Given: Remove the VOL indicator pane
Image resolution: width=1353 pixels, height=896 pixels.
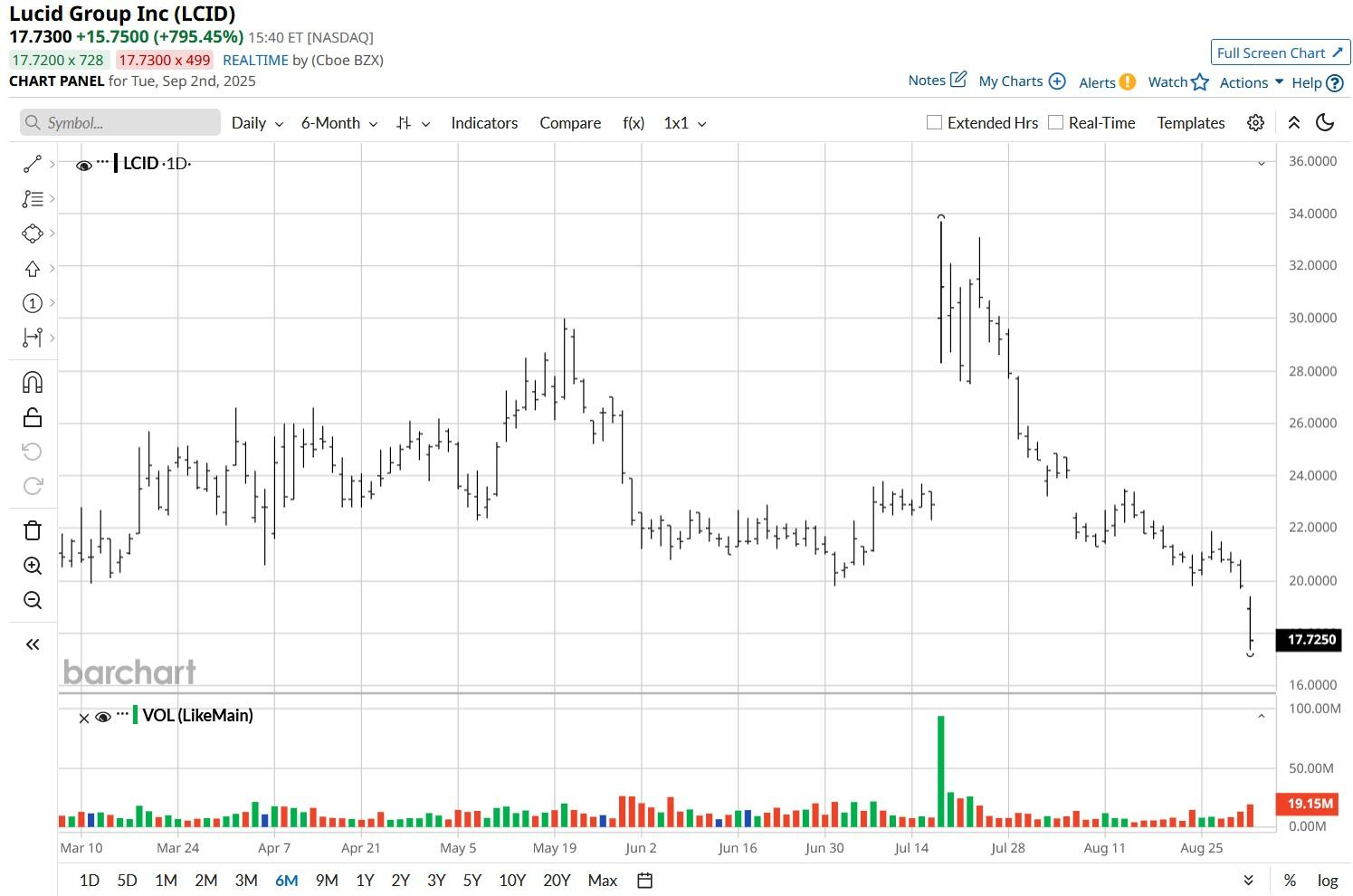Looking at the screenshot, I should [84, 719].
